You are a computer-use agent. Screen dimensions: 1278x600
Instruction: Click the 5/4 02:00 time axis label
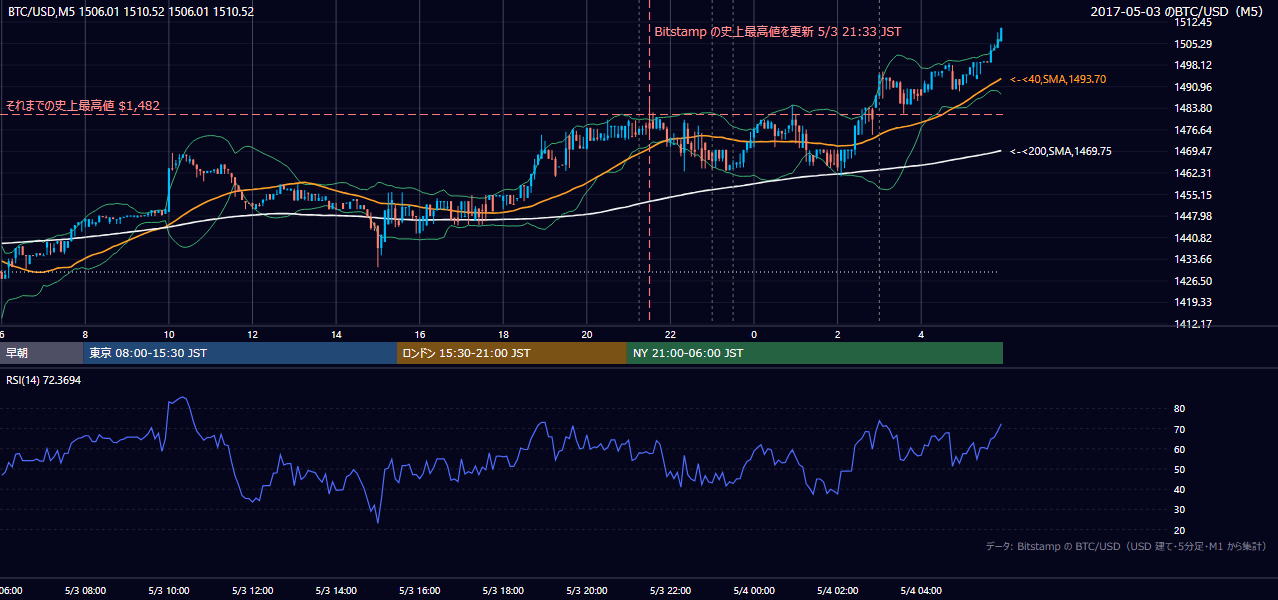[836, 591]
